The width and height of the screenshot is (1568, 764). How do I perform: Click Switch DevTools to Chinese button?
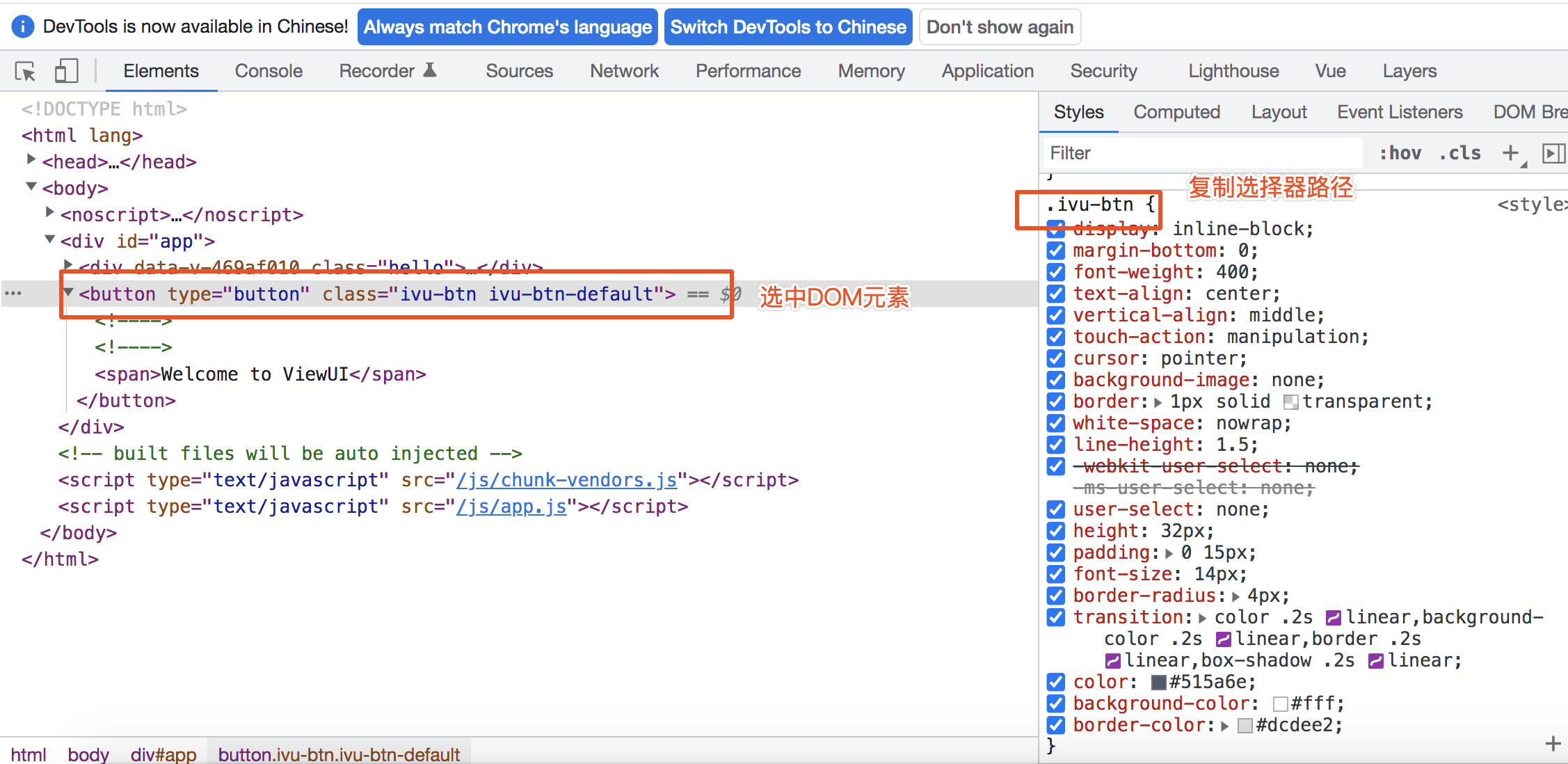pyautogui.click(x=787, y=27)
